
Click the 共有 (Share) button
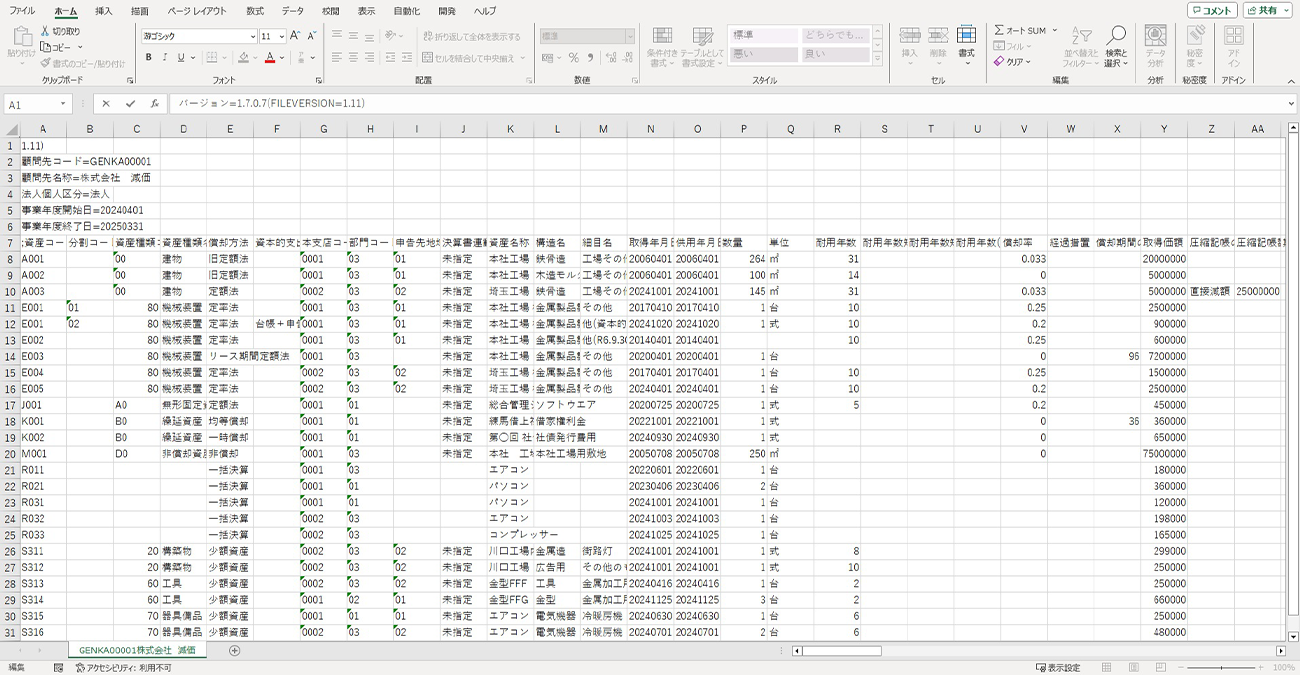coord(1267,11)
